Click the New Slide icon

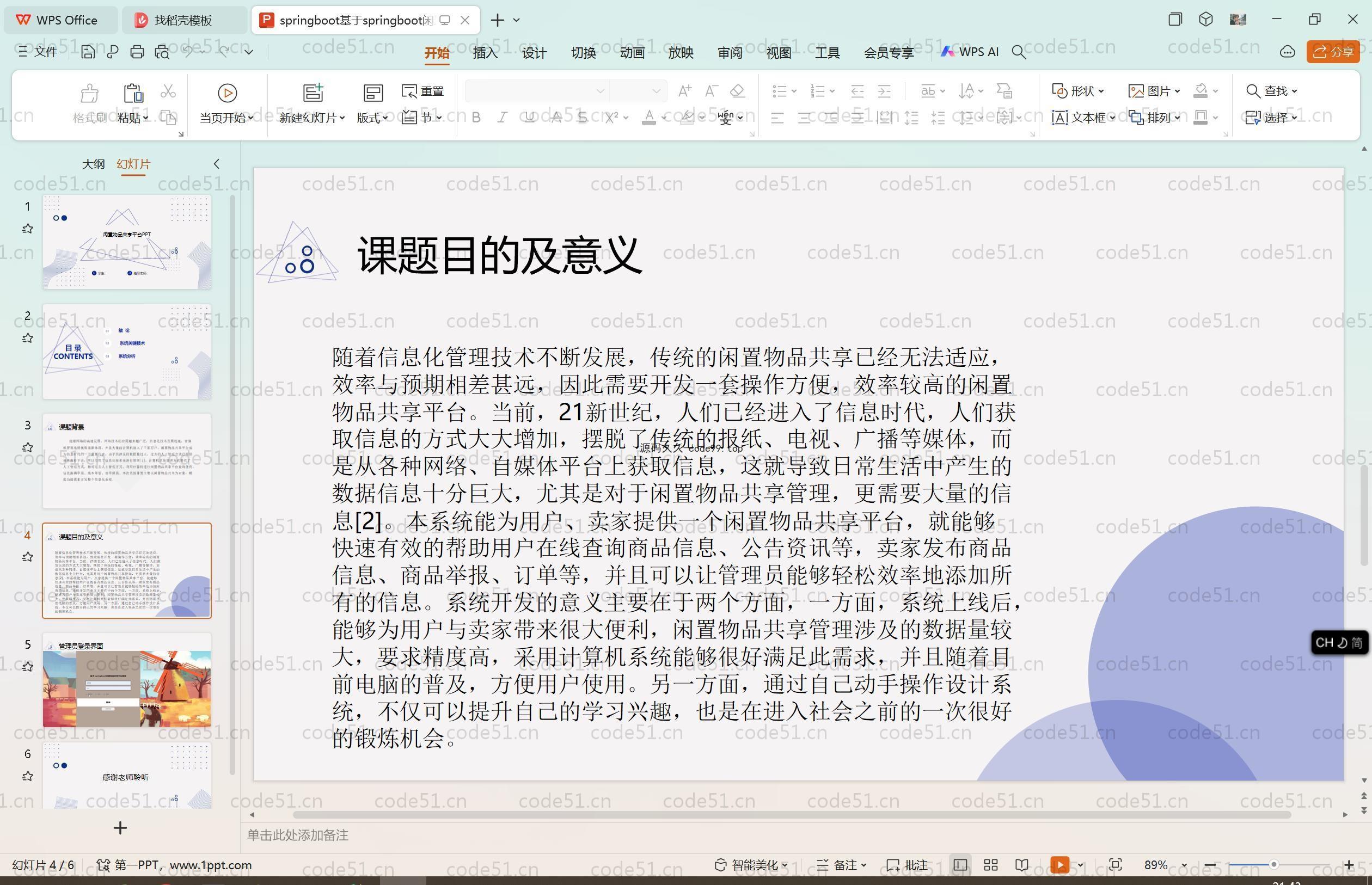(313, 93)
